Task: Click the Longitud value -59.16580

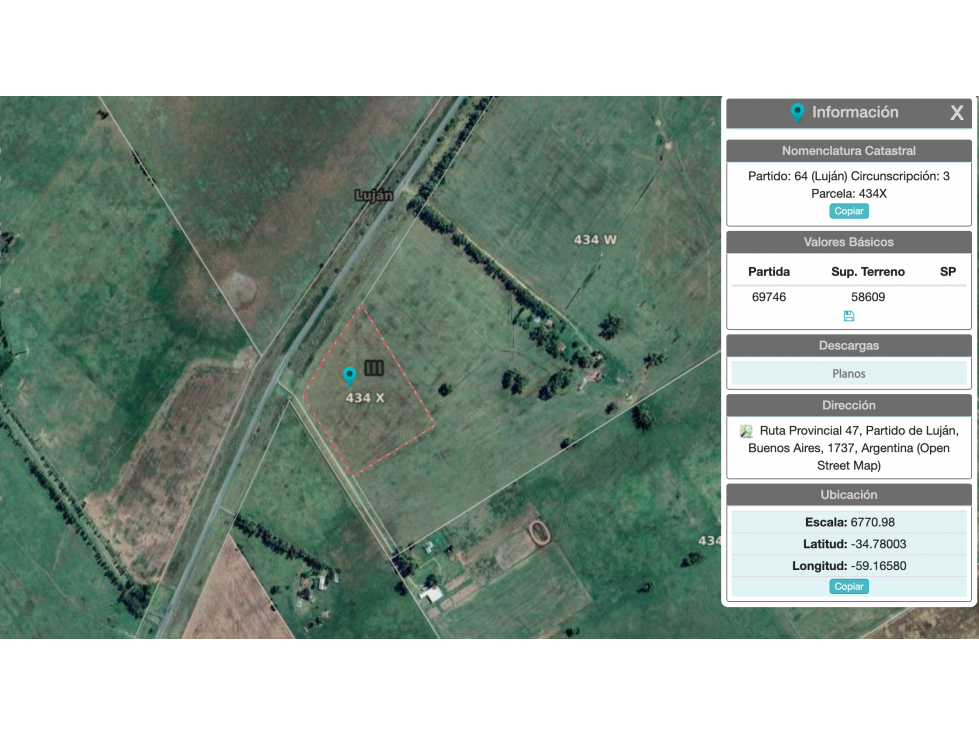Action: click(878, 565)
